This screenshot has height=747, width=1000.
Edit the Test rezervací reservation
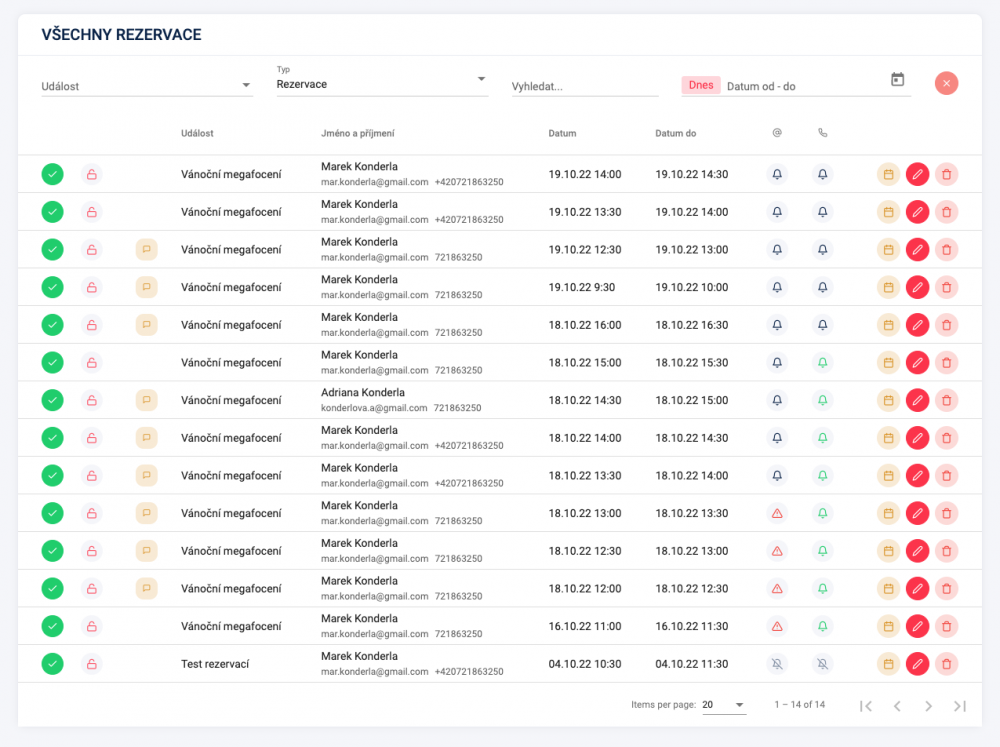click(x=917, y=663)
